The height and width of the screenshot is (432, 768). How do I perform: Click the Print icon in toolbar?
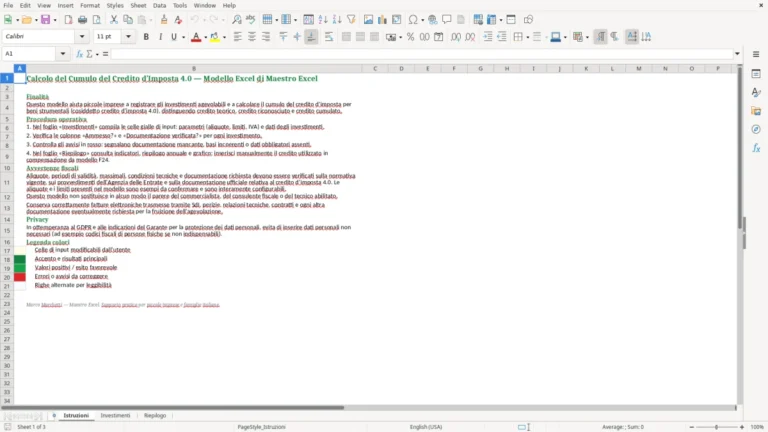[x=82, y=20]
